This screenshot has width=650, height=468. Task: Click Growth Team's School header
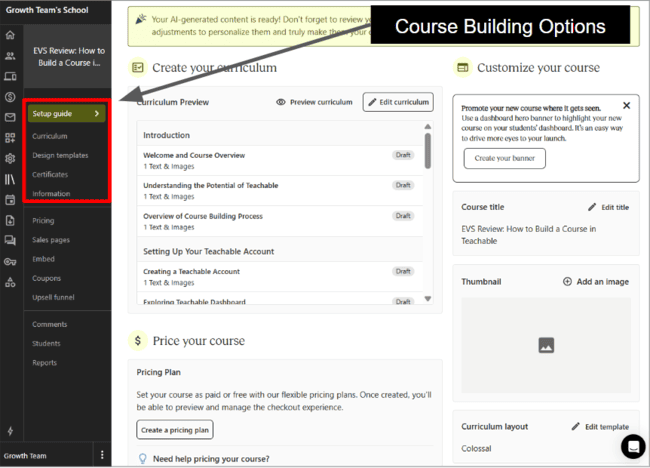[47, 10]
